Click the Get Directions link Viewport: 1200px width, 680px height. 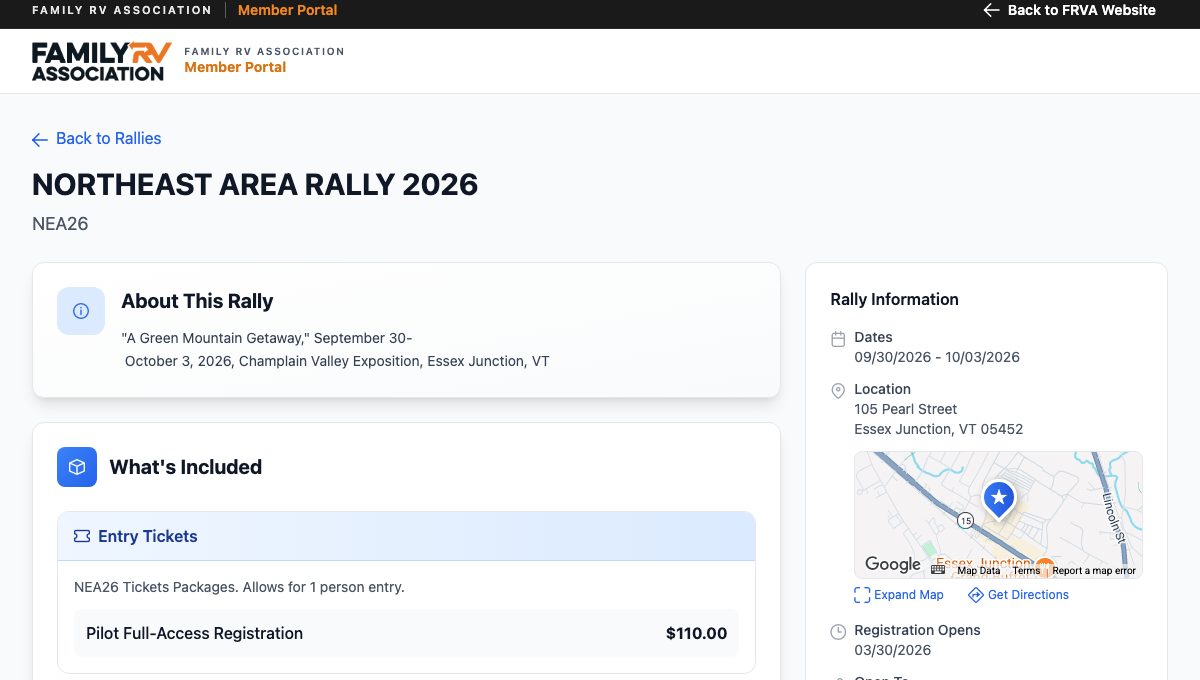(x=1018, y=595)
